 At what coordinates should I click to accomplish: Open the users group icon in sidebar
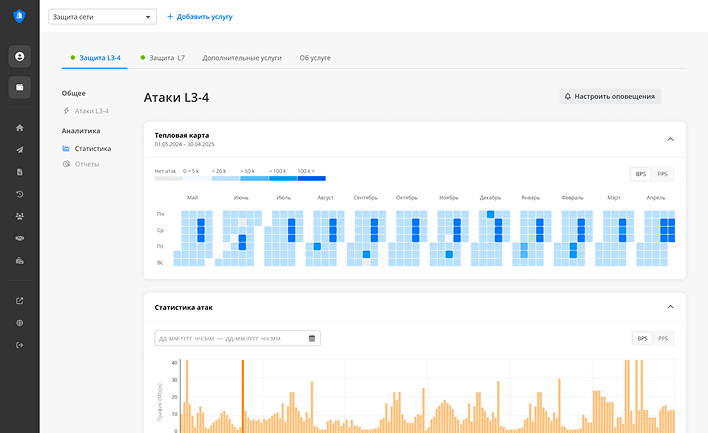coord(20,216)
